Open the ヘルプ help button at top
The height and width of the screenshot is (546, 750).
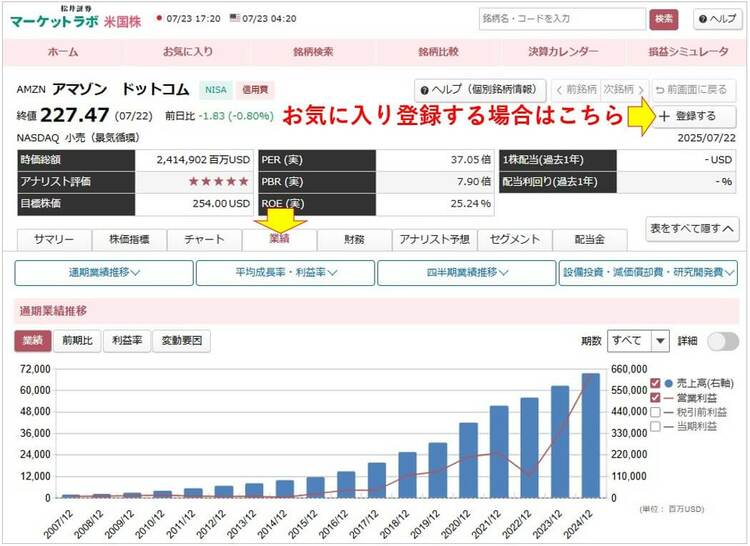pyautogui.click(x=717, y=19)
